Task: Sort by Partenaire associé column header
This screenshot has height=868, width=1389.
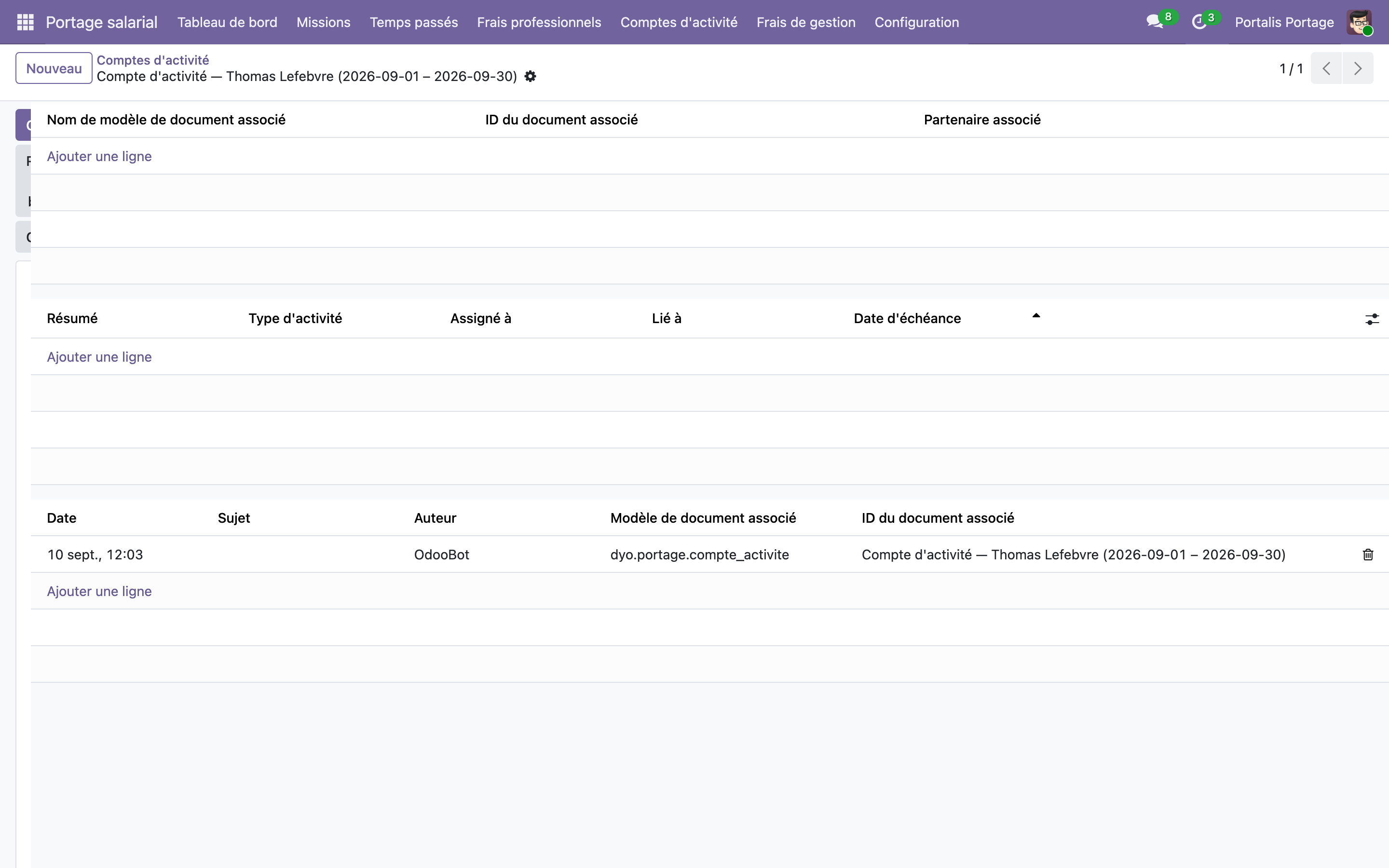Action: [982, 120]
